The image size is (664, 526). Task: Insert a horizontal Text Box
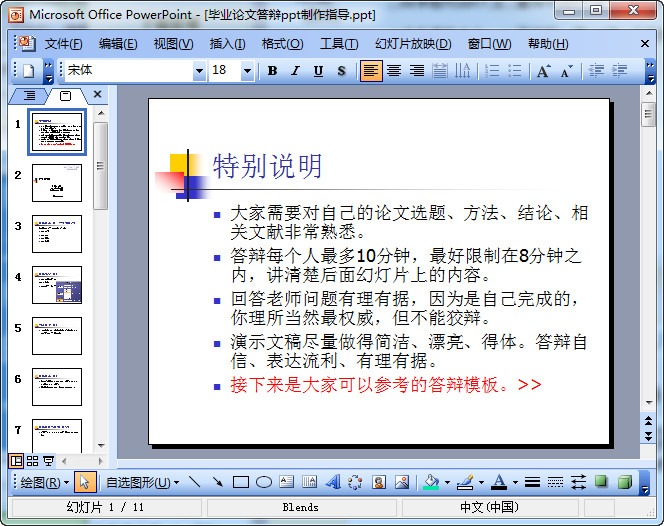[287, 482]
